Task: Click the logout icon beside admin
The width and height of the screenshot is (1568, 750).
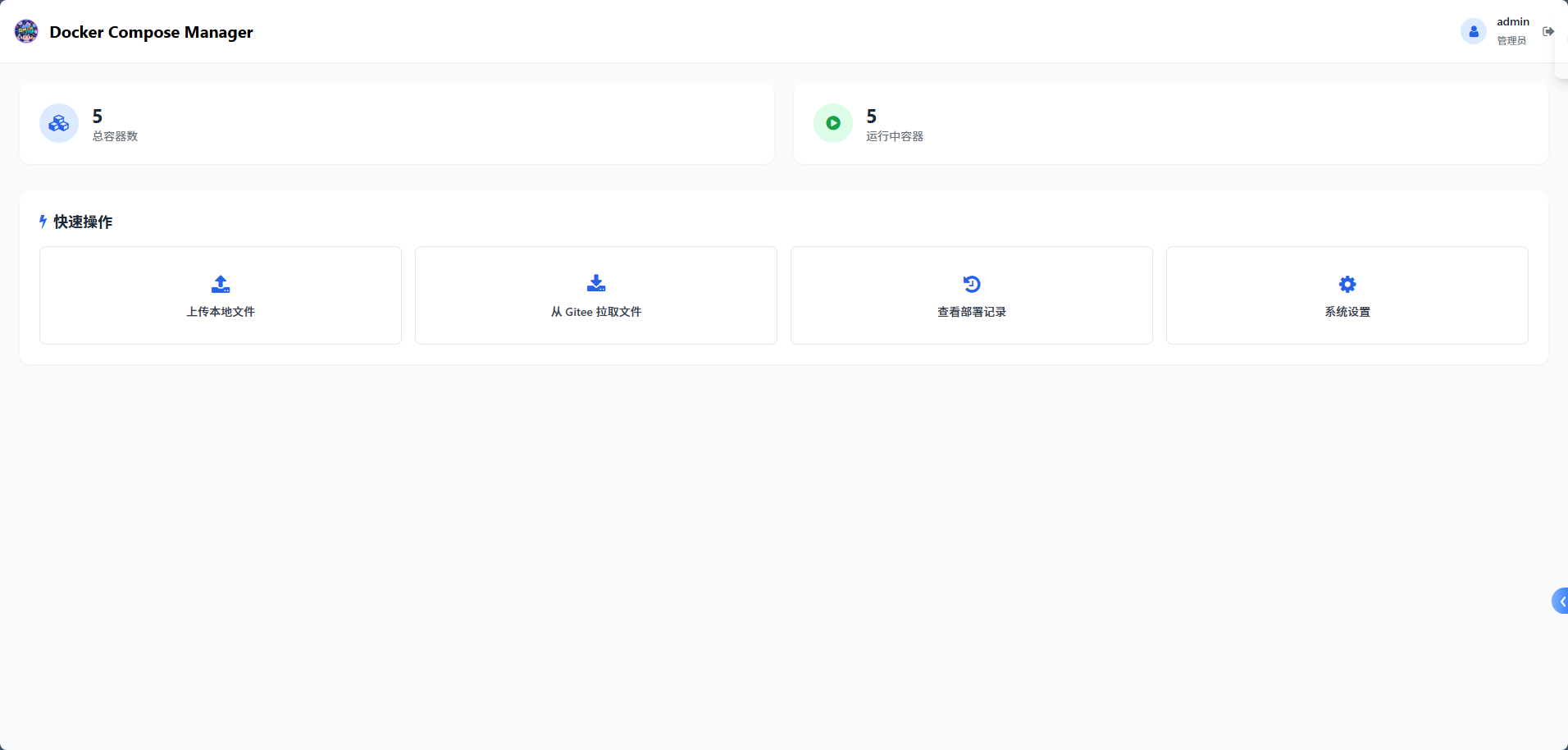Action: 1548,32
